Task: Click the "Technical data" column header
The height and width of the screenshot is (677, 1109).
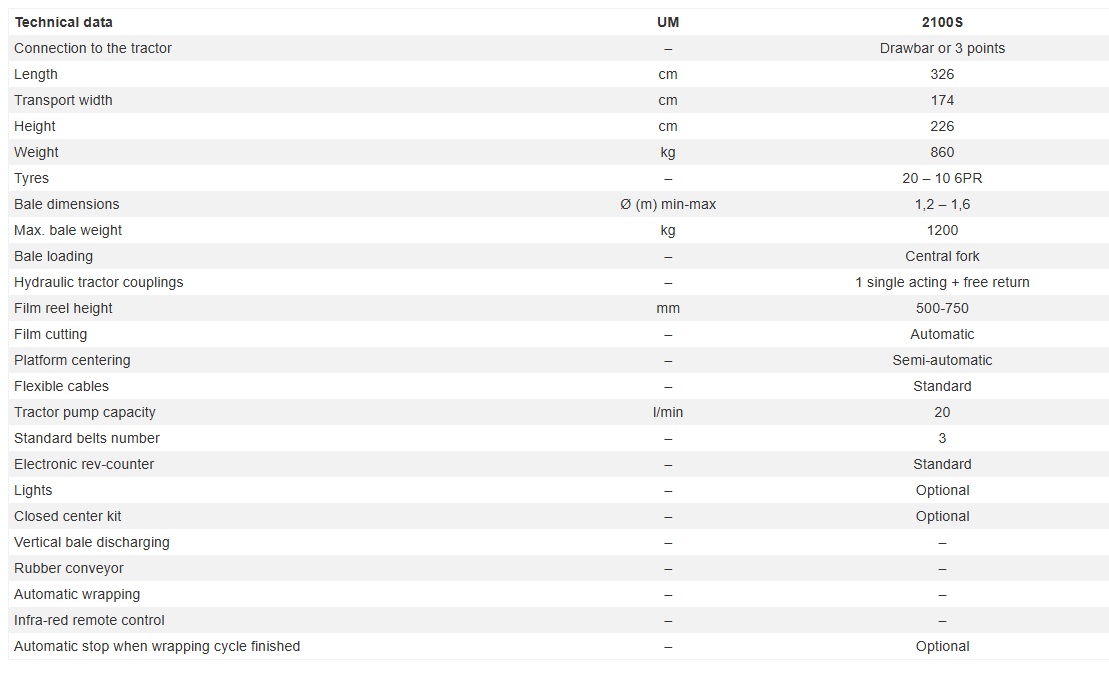Action: coord(63,22)
